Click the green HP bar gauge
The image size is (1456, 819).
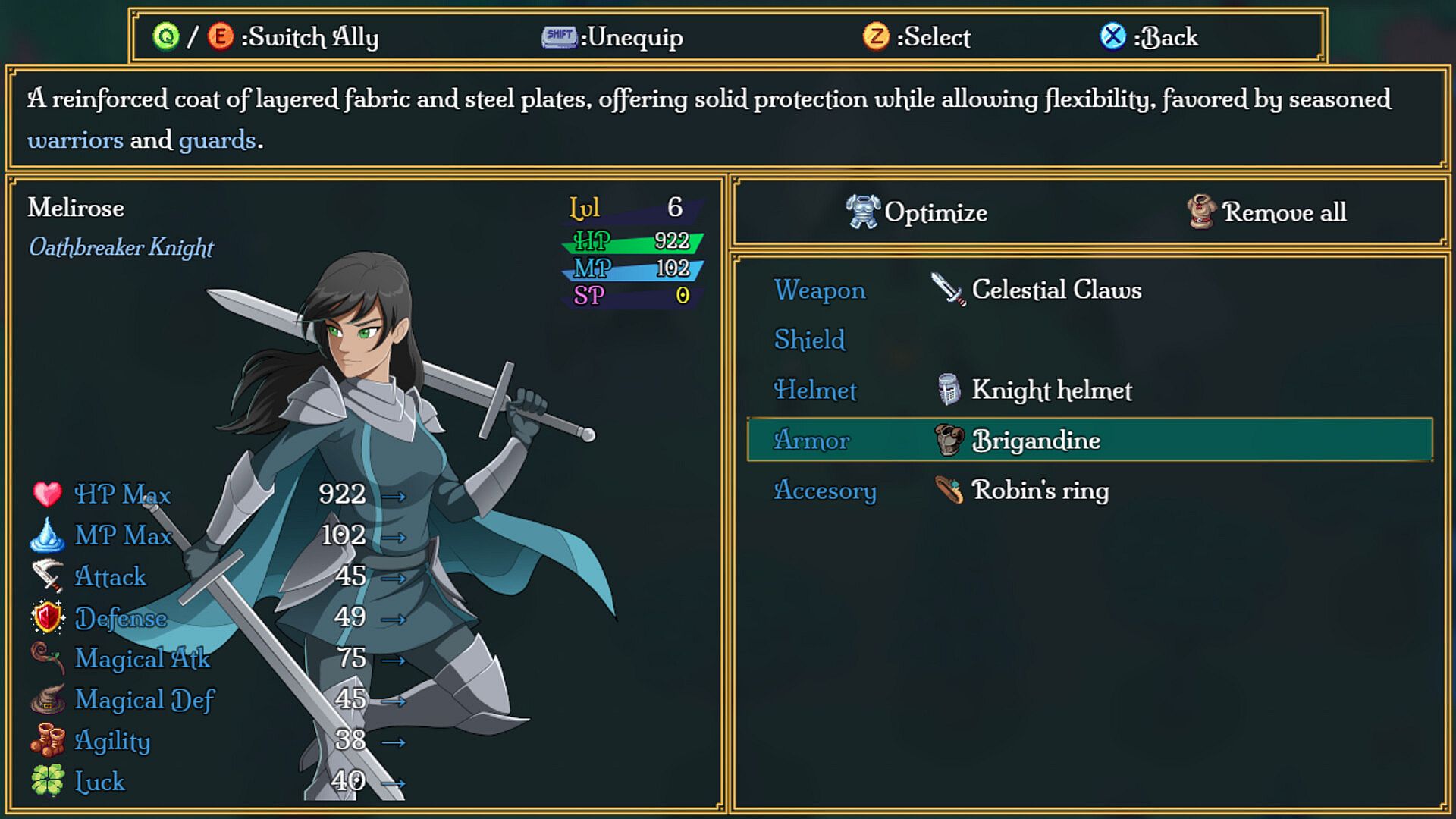[632, 242]
